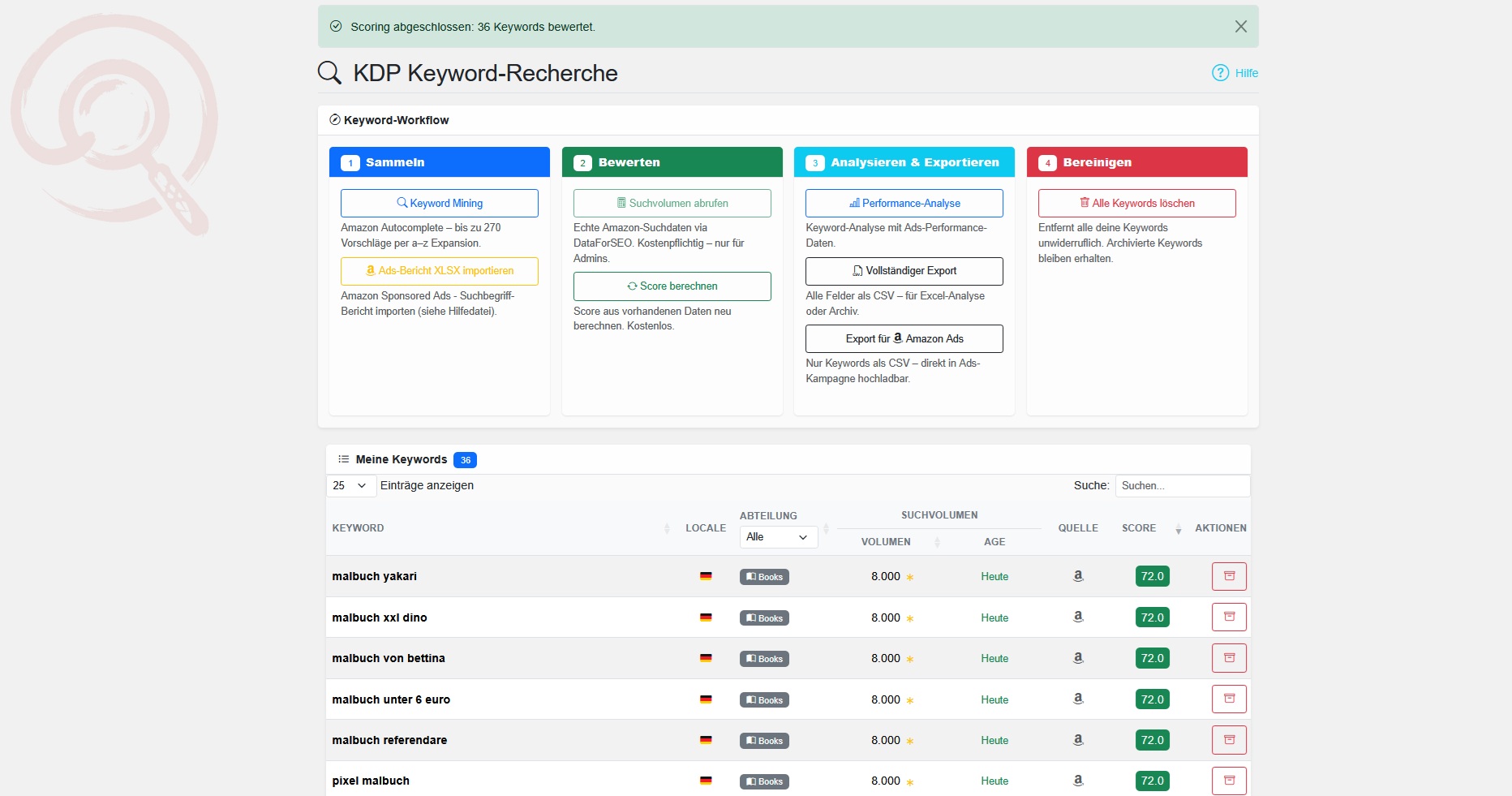Select keyword text malbuch von bettina
The width and height of the screenshot is (1512, 796).
click(x=389, y=658)
